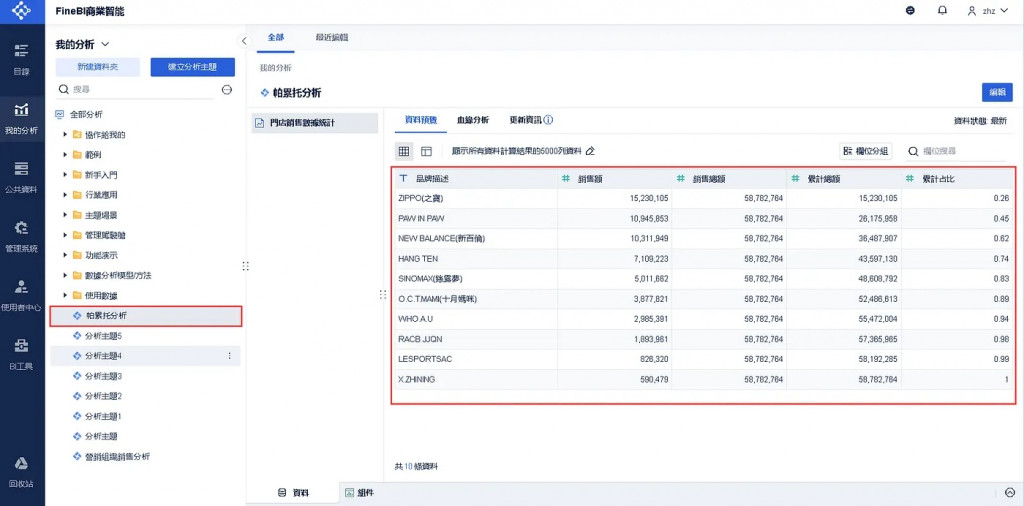Click the bottom-right collapse arrow icon

[1009, 493]
